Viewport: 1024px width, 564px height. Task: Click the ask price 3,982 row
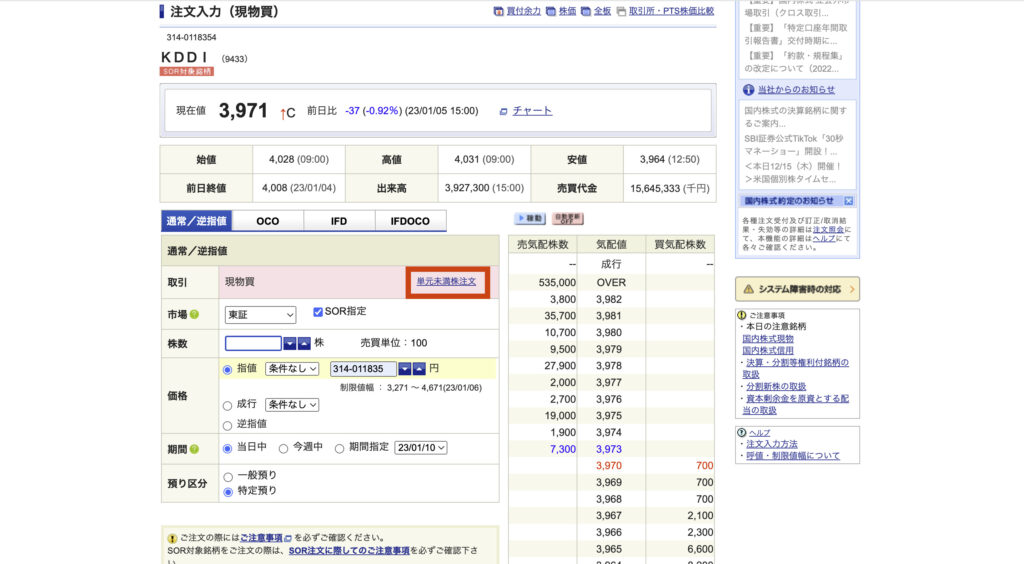[x=611, y=299]
